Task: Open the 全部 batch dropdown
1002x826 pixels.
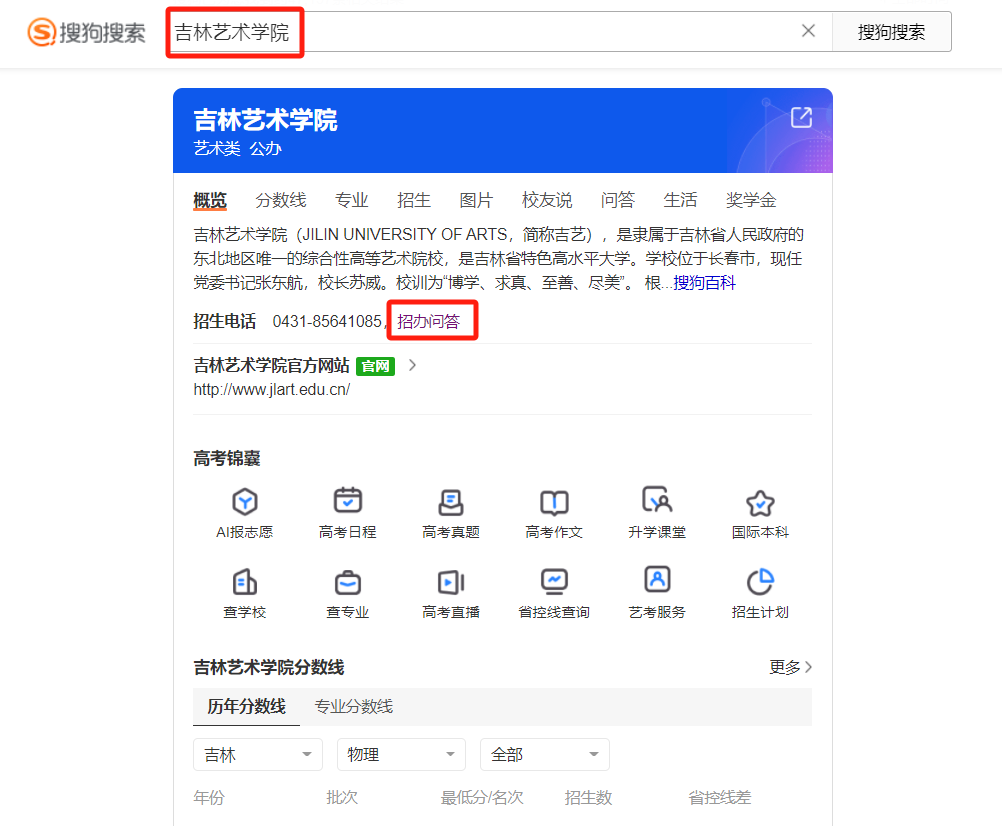Action: 545,754
